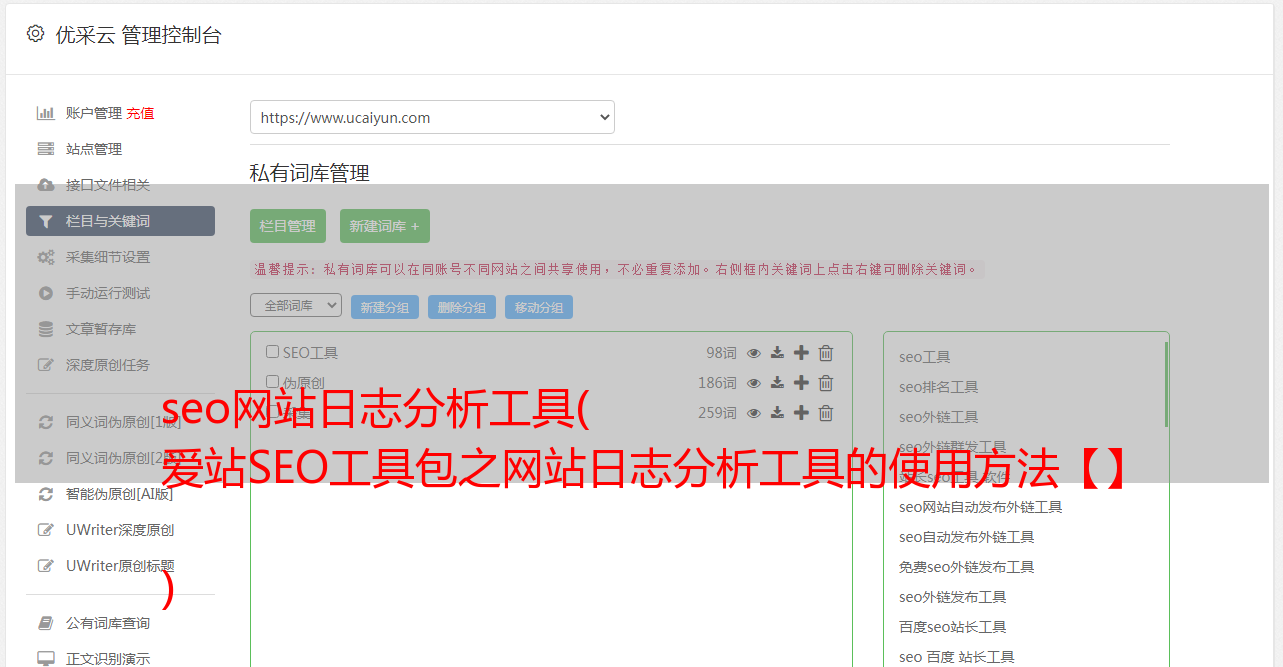Image resolution: width=1283 pixels, height=667 pixels.
Task: Delete the SEO工具 library with trash icon
Action: click(x=826, y=353)
